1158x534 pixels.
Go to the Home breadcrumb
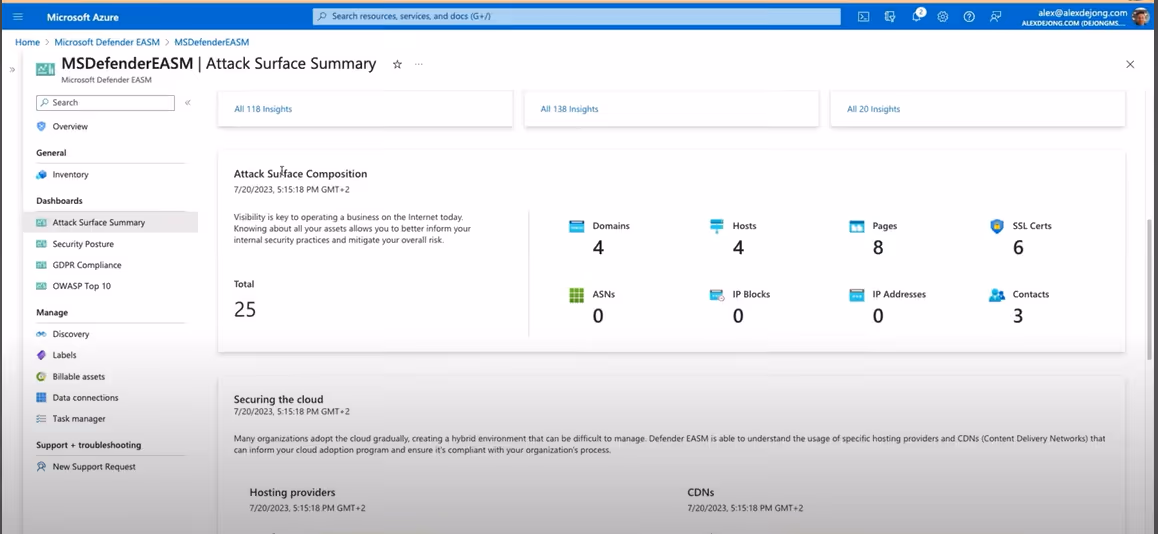click(27, 42)
